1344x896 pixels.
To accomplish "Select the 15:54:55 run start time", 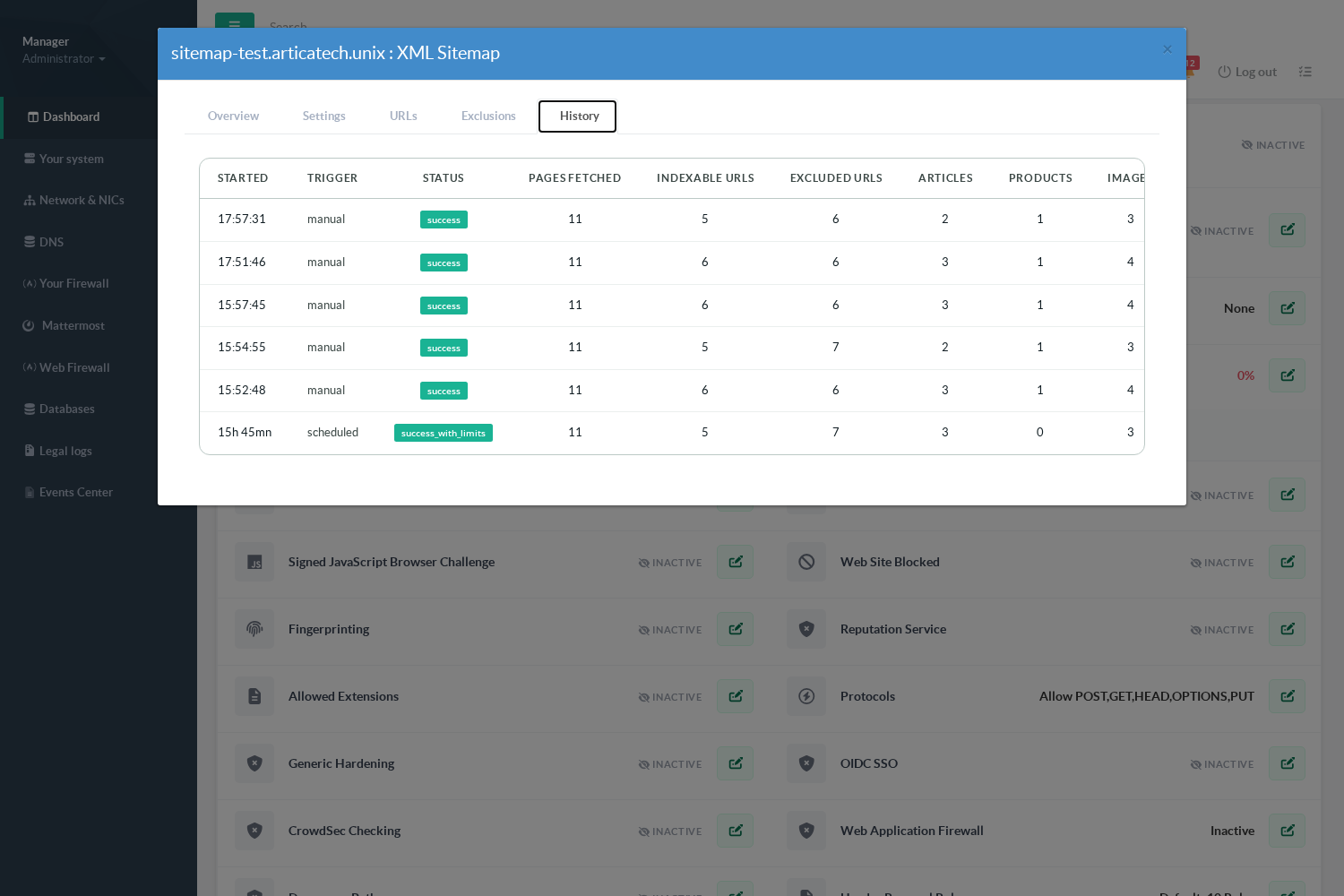I will coord(242,348).
